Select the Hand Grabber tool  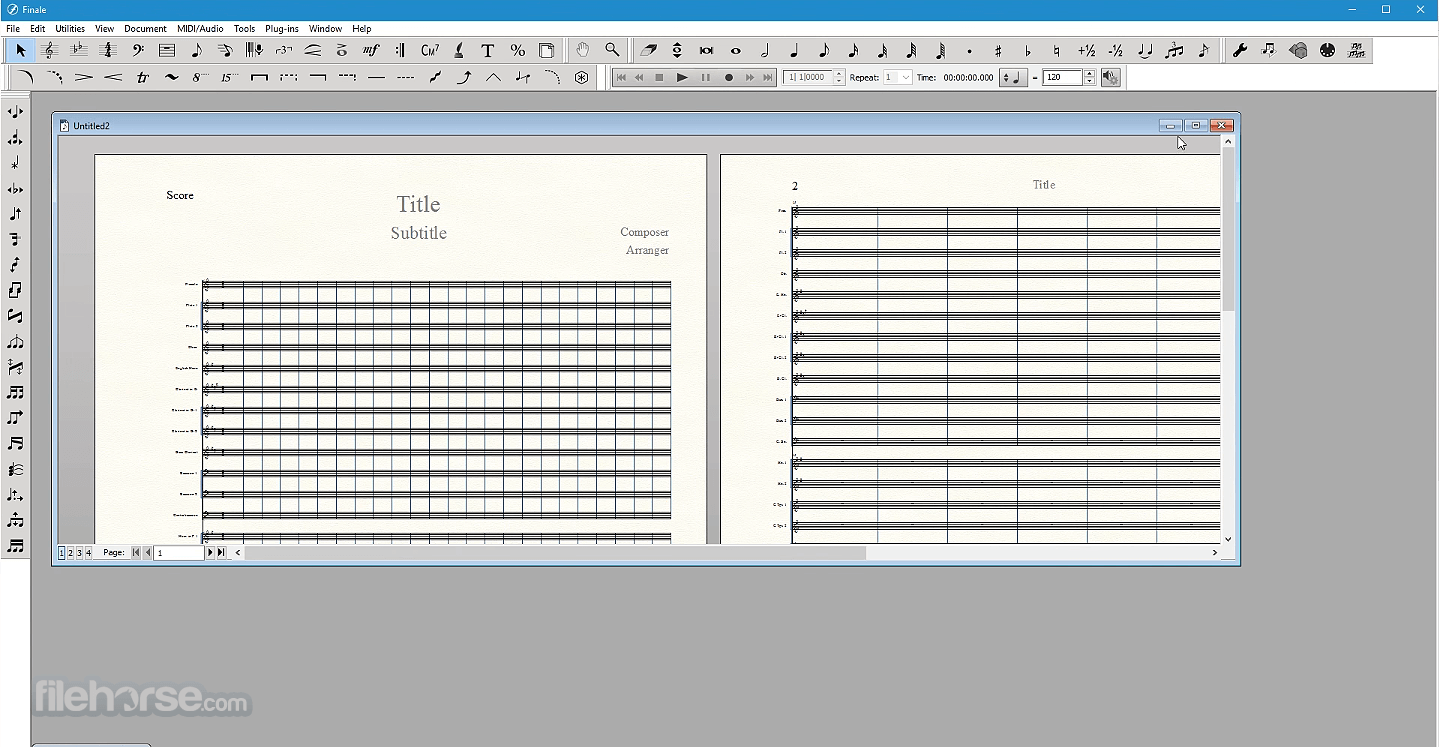tap(582, 50)
